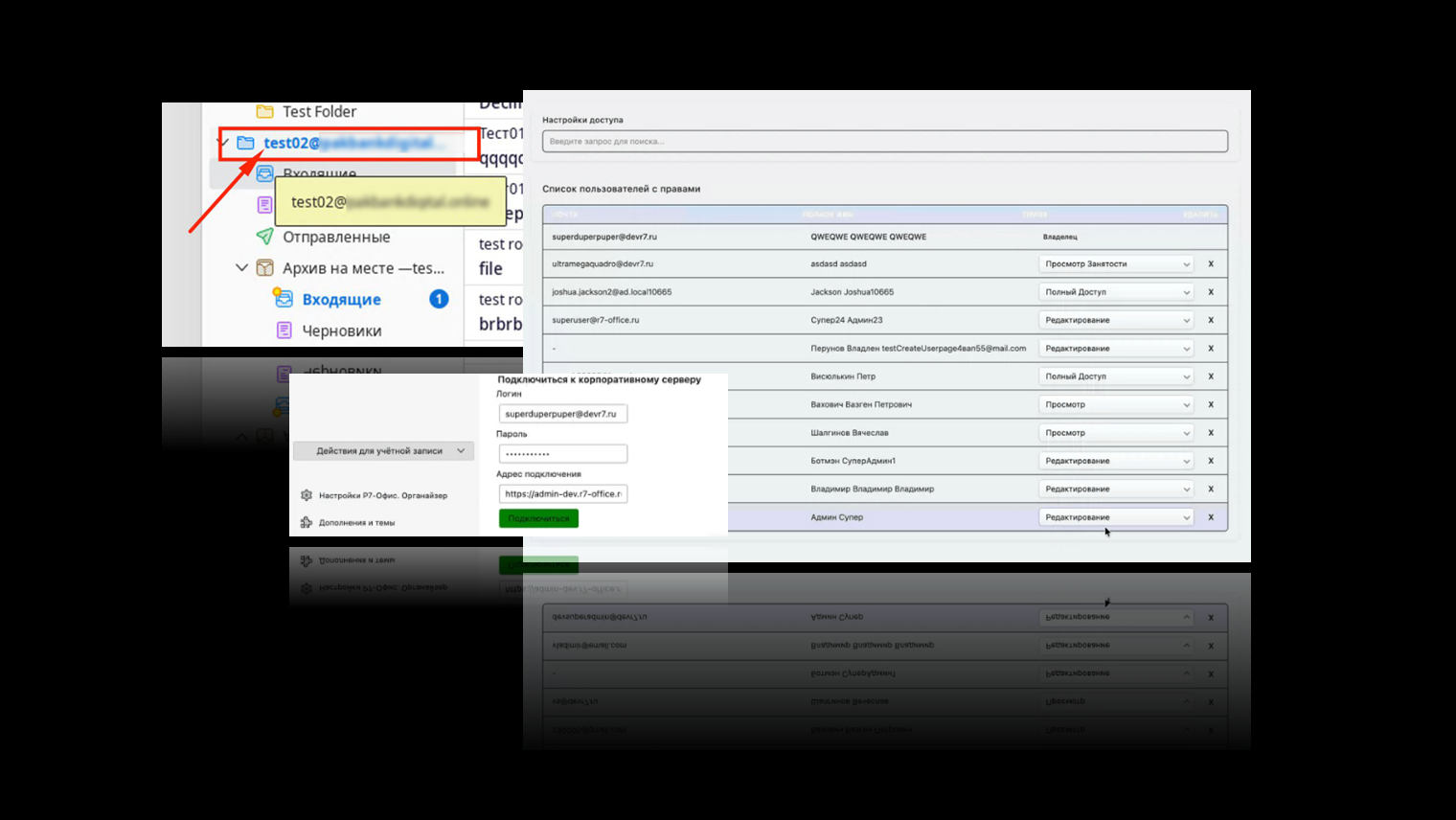1456x820 pixels.
Task: Click the bold Входящие inbox icon under archive
Action: (284, 299)
